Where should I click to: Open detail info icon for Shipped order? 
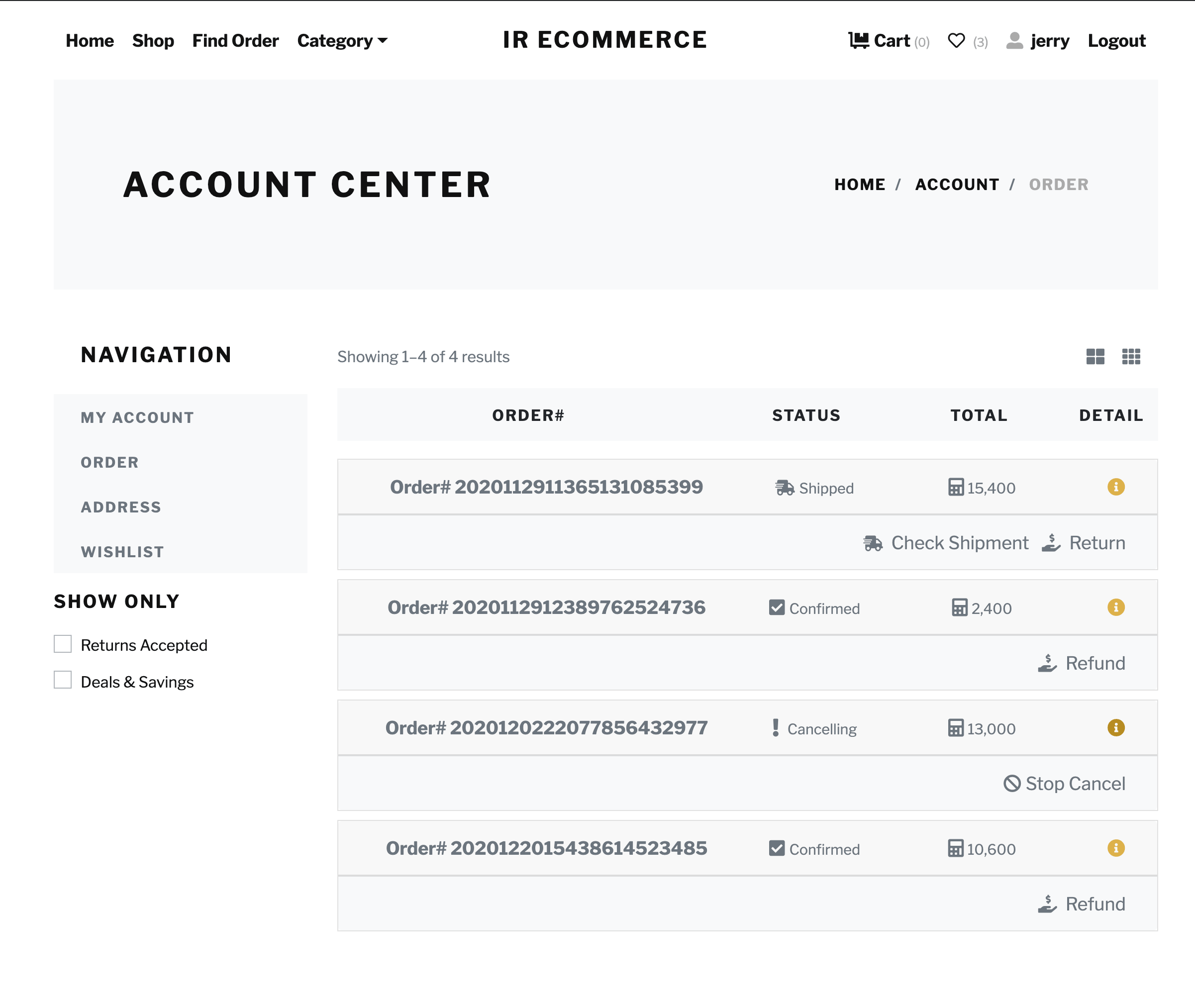tap(1115, 487)
